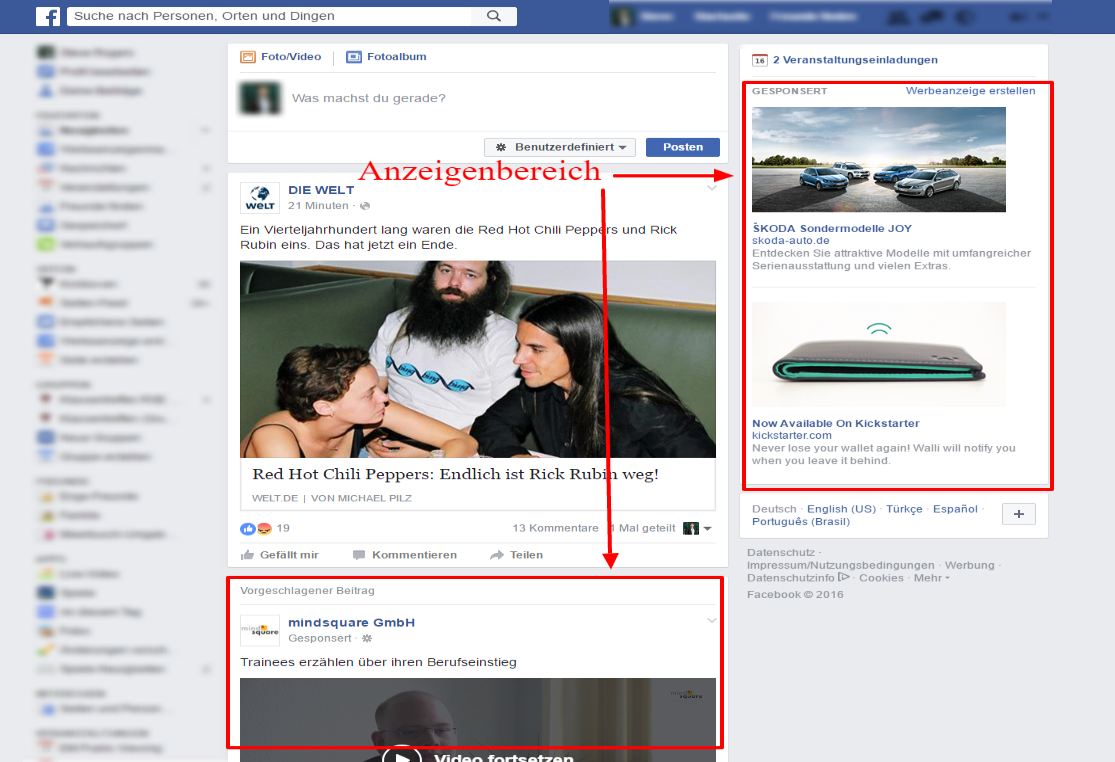Open the ŠKODA cars ad image

879,159
